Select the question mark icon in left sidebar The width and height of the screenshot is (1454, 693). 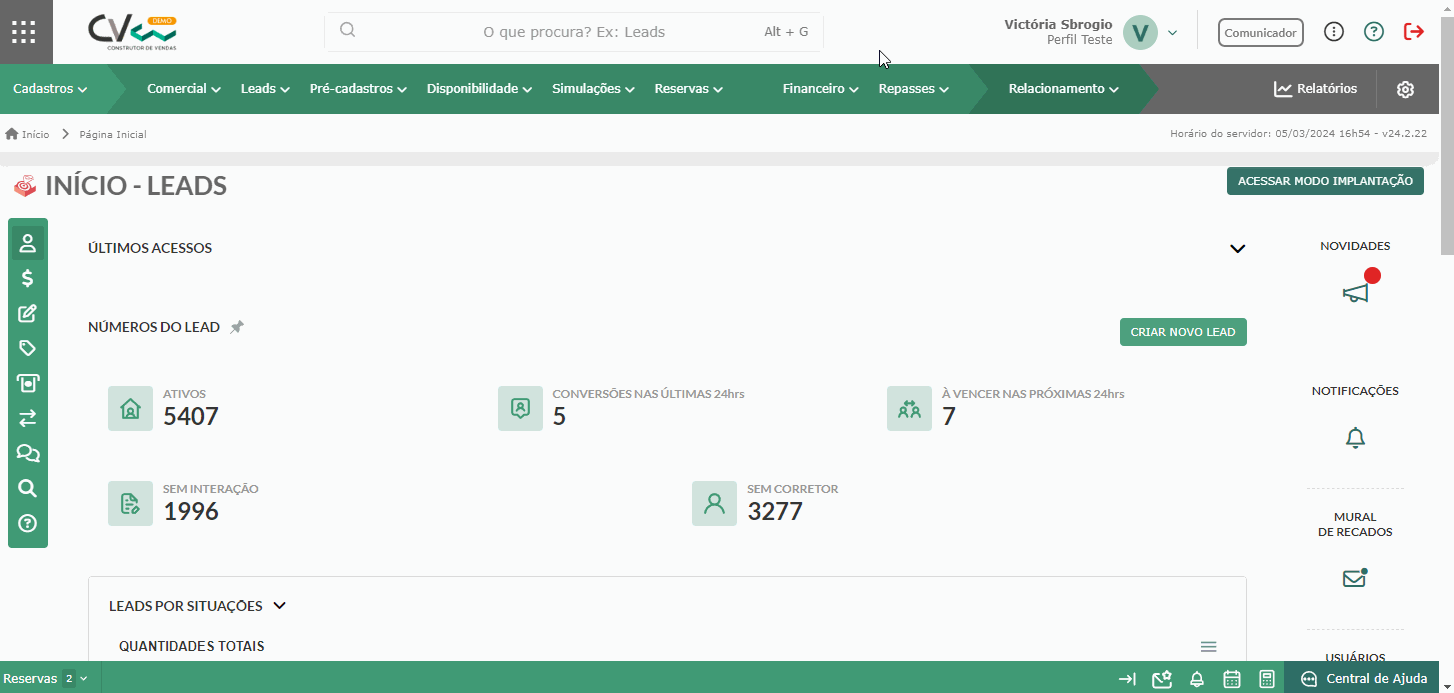click(28, 523)
